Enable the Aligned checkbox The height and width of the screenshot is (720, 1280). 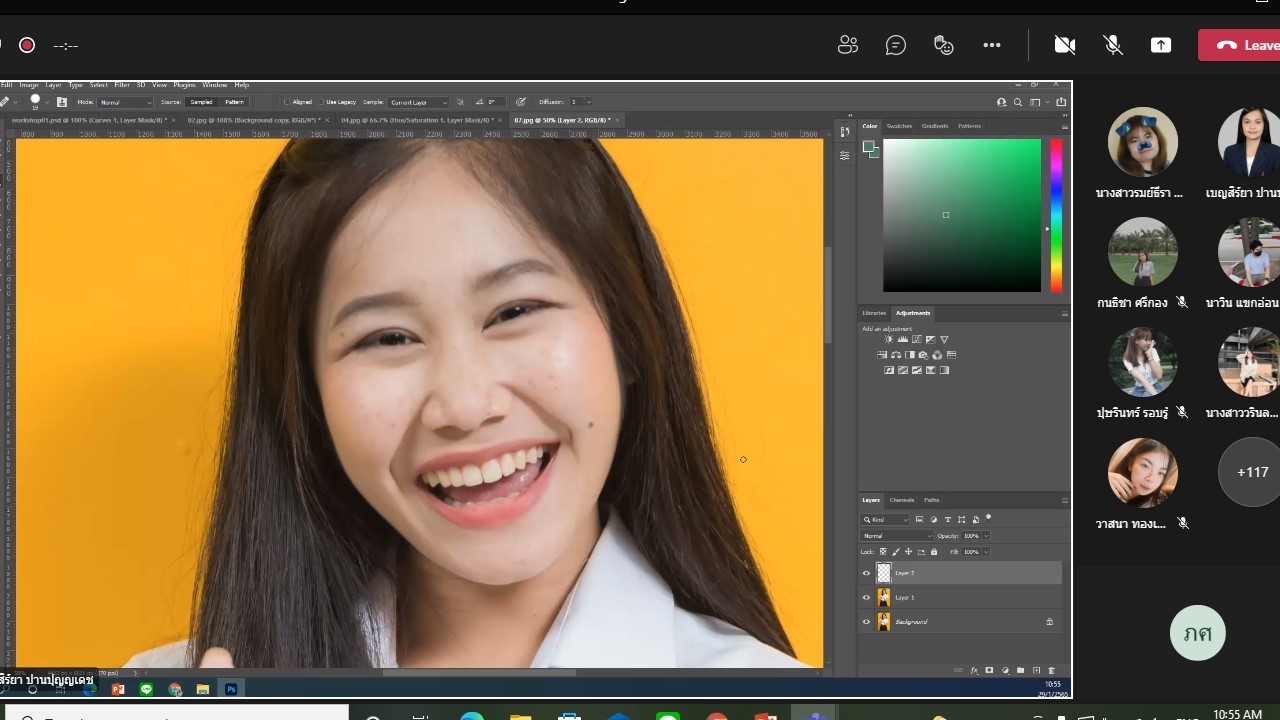[x=287, y=102]
